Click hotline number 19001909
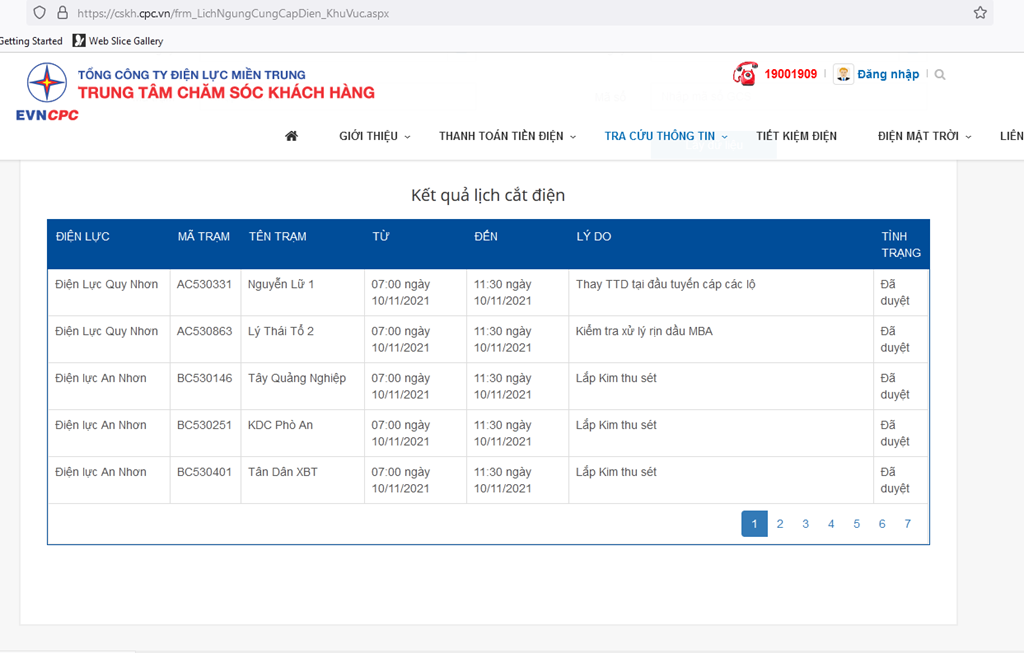The width and height of the screenshot is (1024, 653). coord(790,74)
